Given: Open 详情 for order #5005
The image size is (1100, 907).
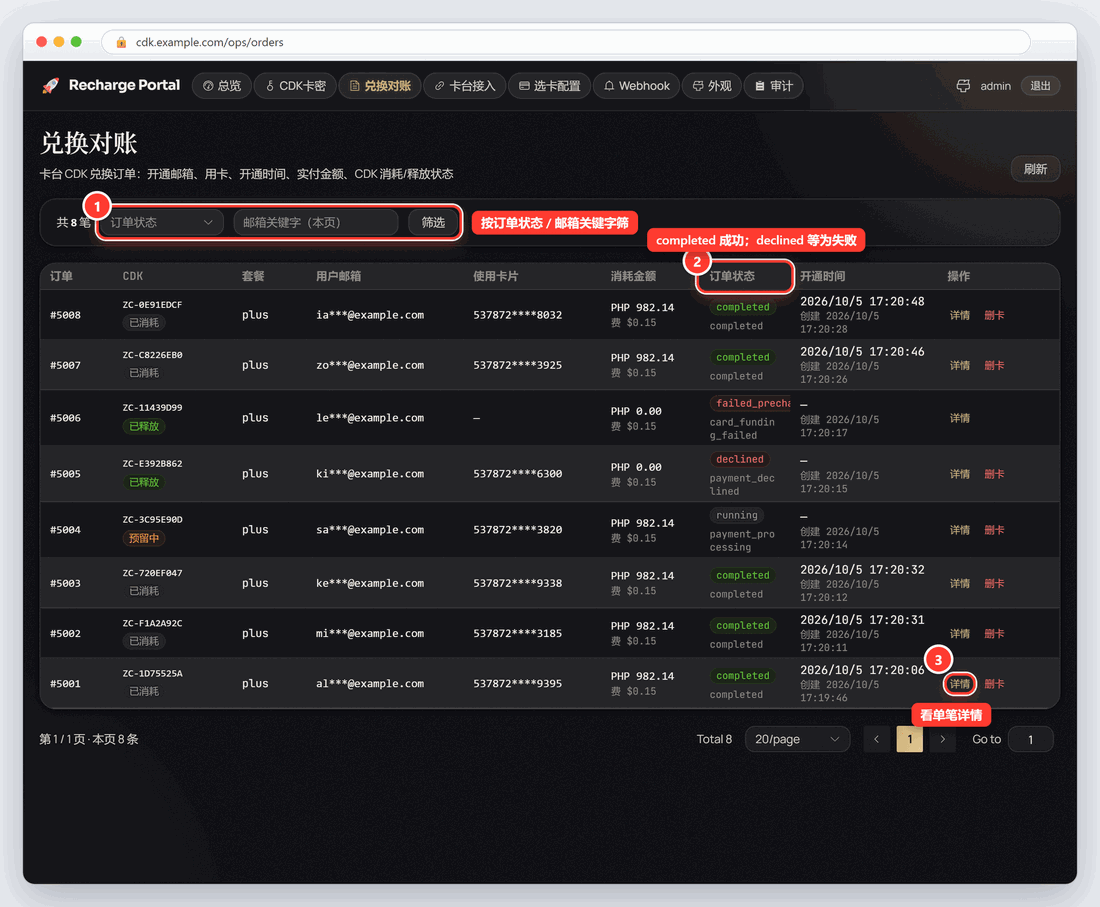Looking at the screenshot, I should click(x=960, y=474).
